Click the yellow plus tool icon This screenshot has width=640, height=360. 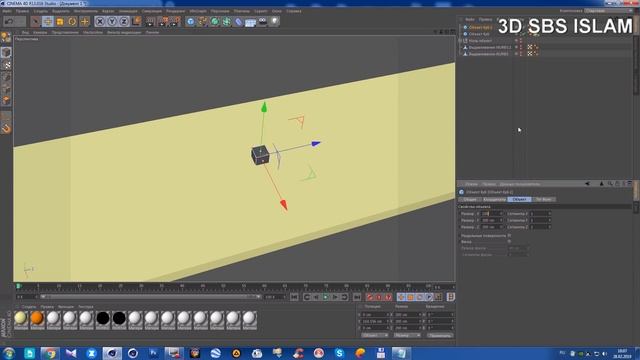tap(84, 21)
